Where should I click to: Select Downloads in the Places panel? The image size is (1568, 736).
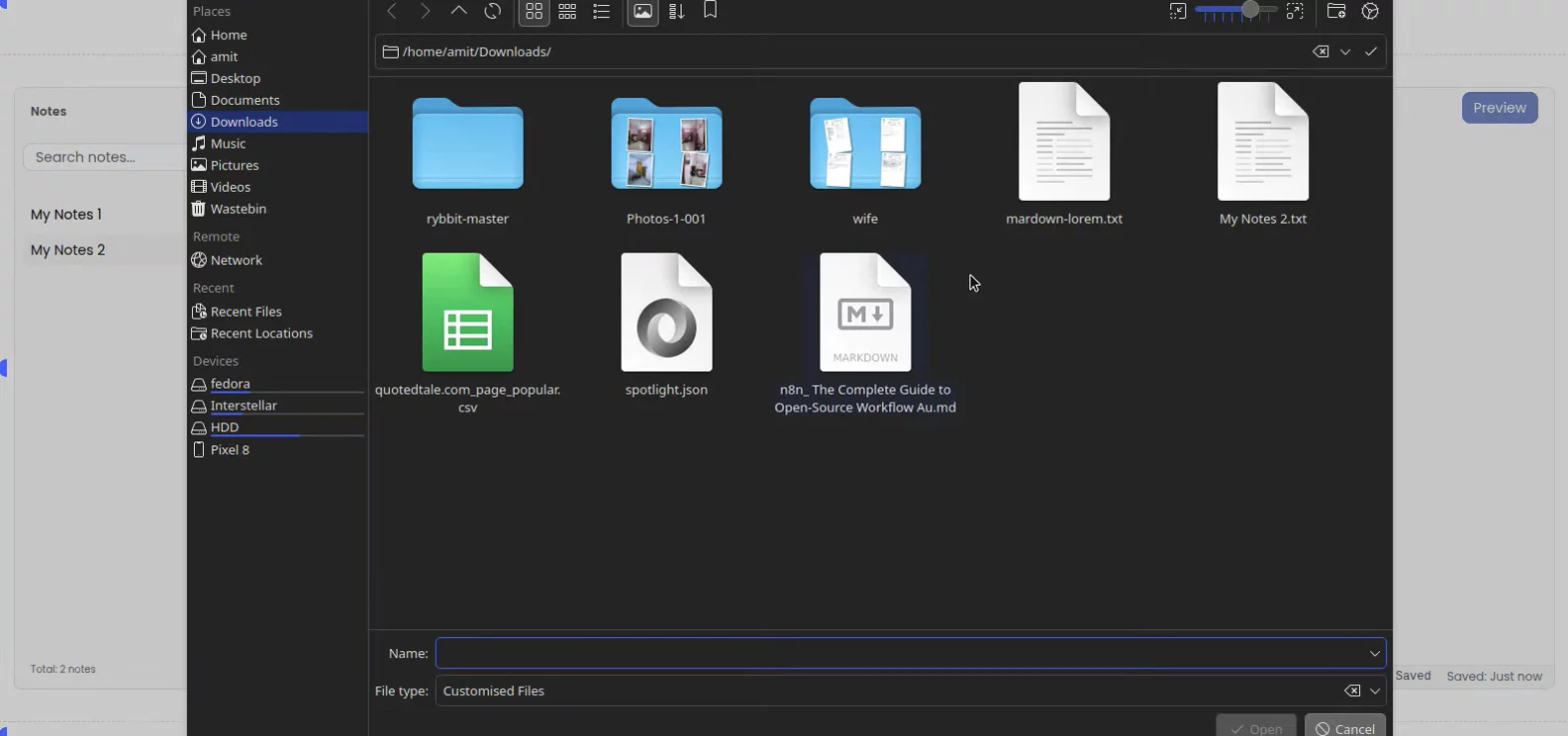pyautogui.click(x=277, y=122)
